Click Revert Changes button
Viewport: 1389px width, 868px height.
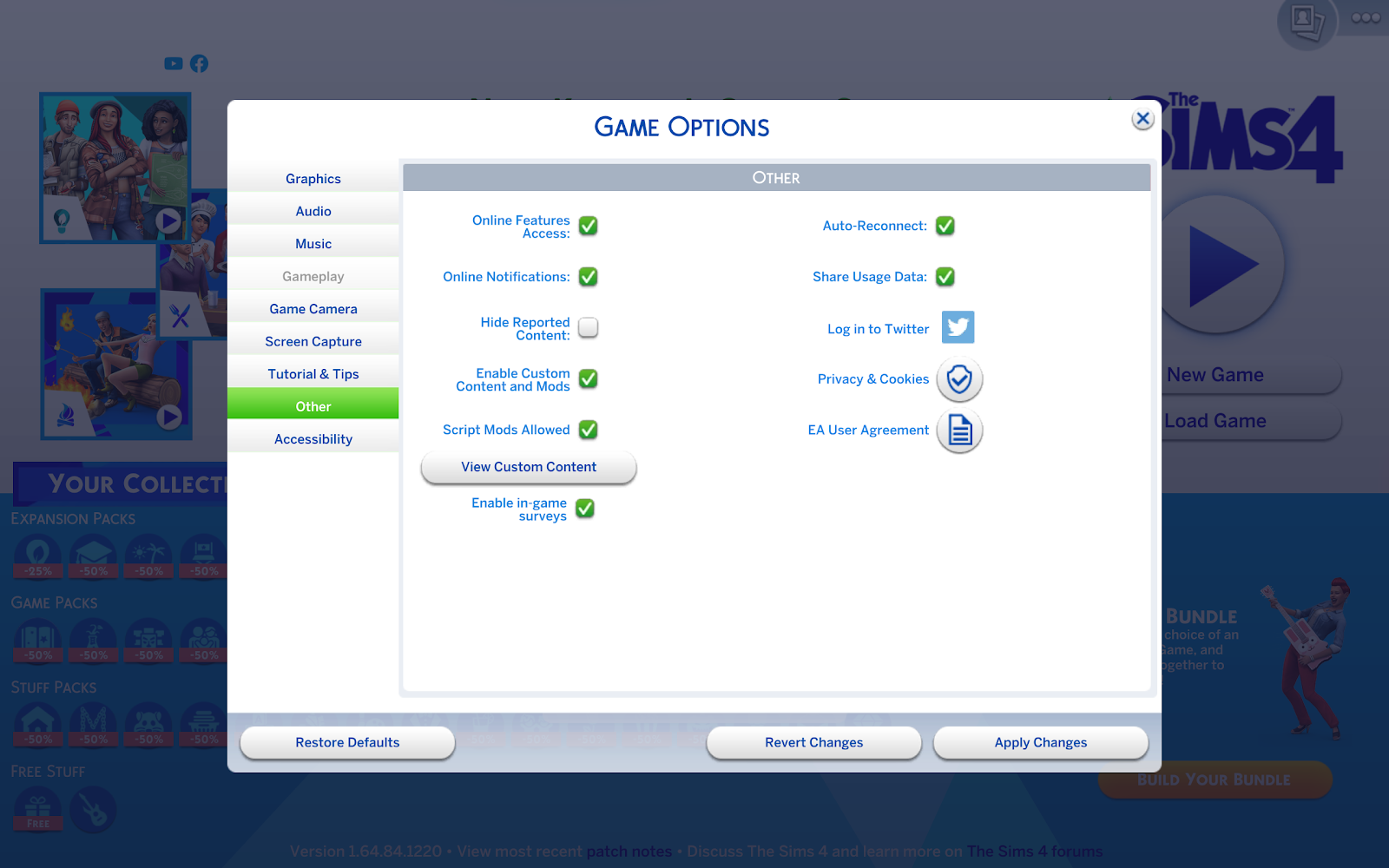pyautogui.click(x=814, y=742)
